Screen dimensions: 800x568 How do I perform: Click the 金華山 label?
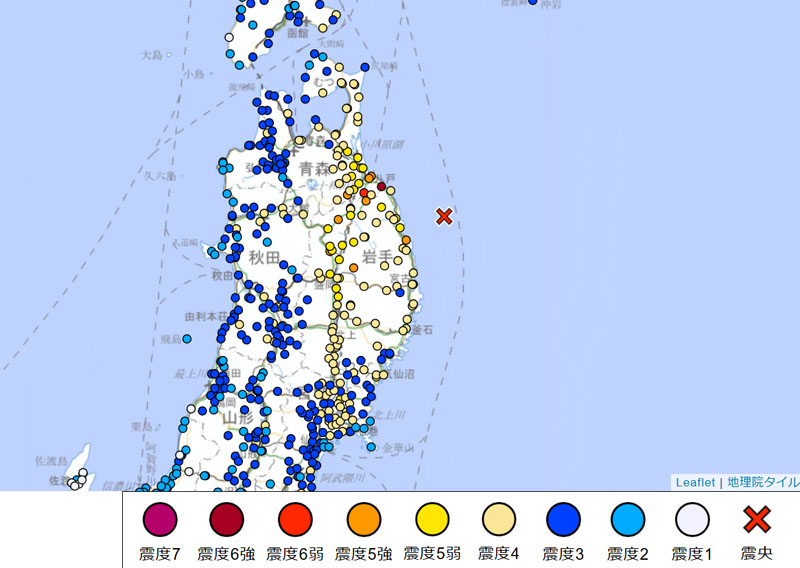pos(398,448)
